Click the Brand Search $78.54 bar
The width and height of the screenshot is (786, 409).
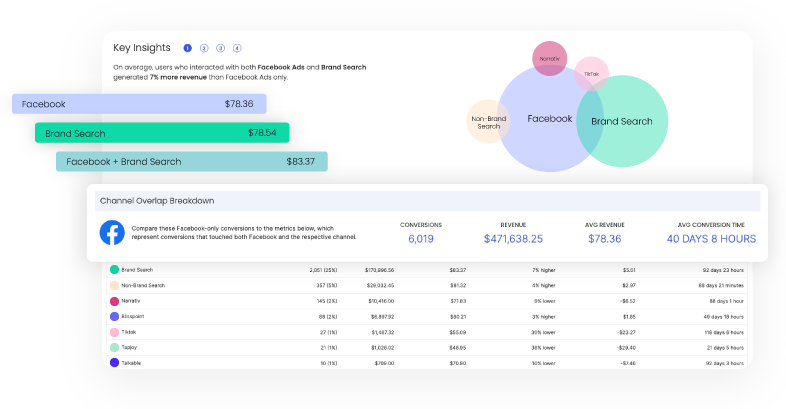[162, 132]
